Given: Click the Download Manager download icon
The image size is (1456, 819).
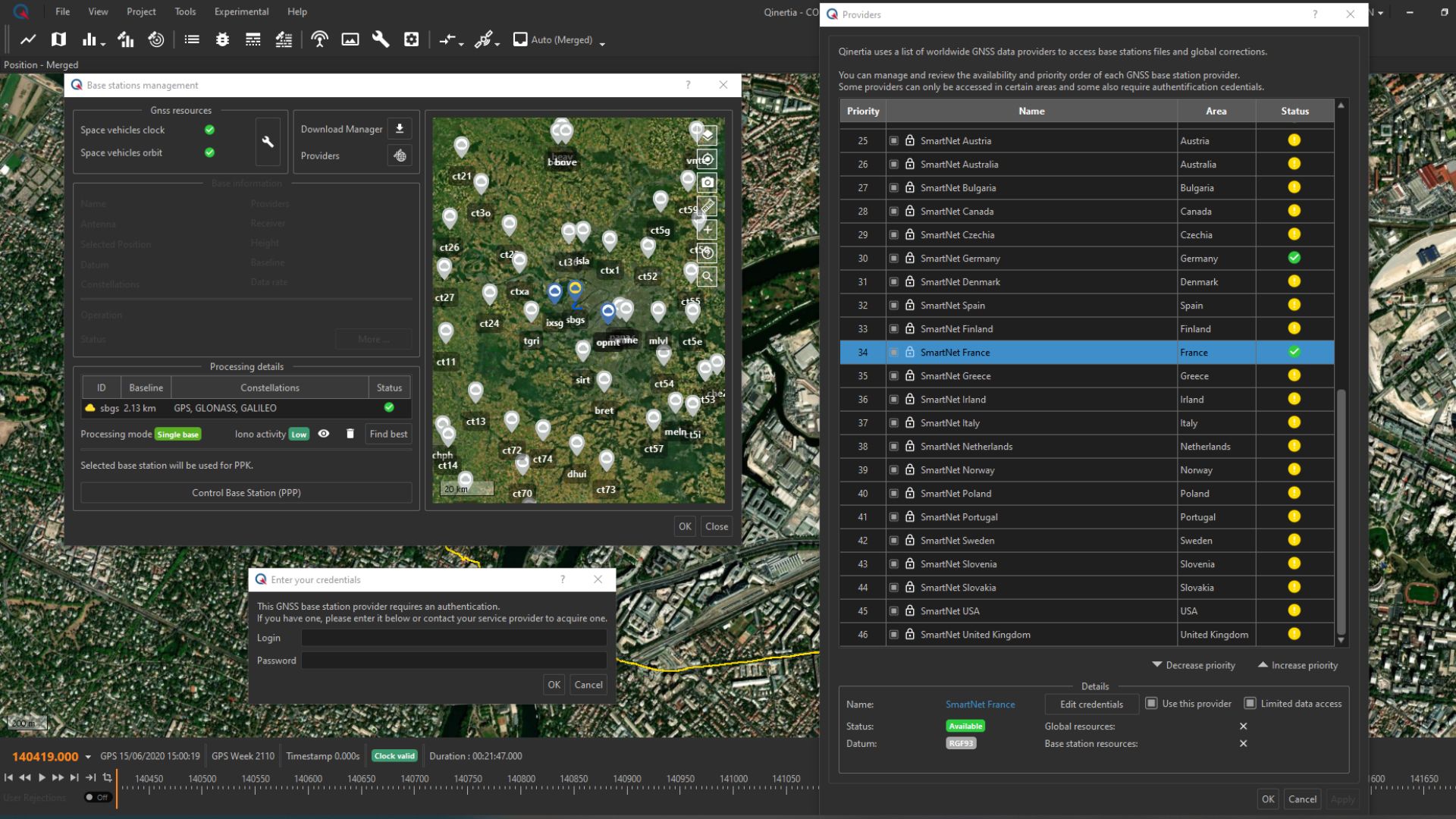Looking at the screenshot, I should (x=400, y=129).
